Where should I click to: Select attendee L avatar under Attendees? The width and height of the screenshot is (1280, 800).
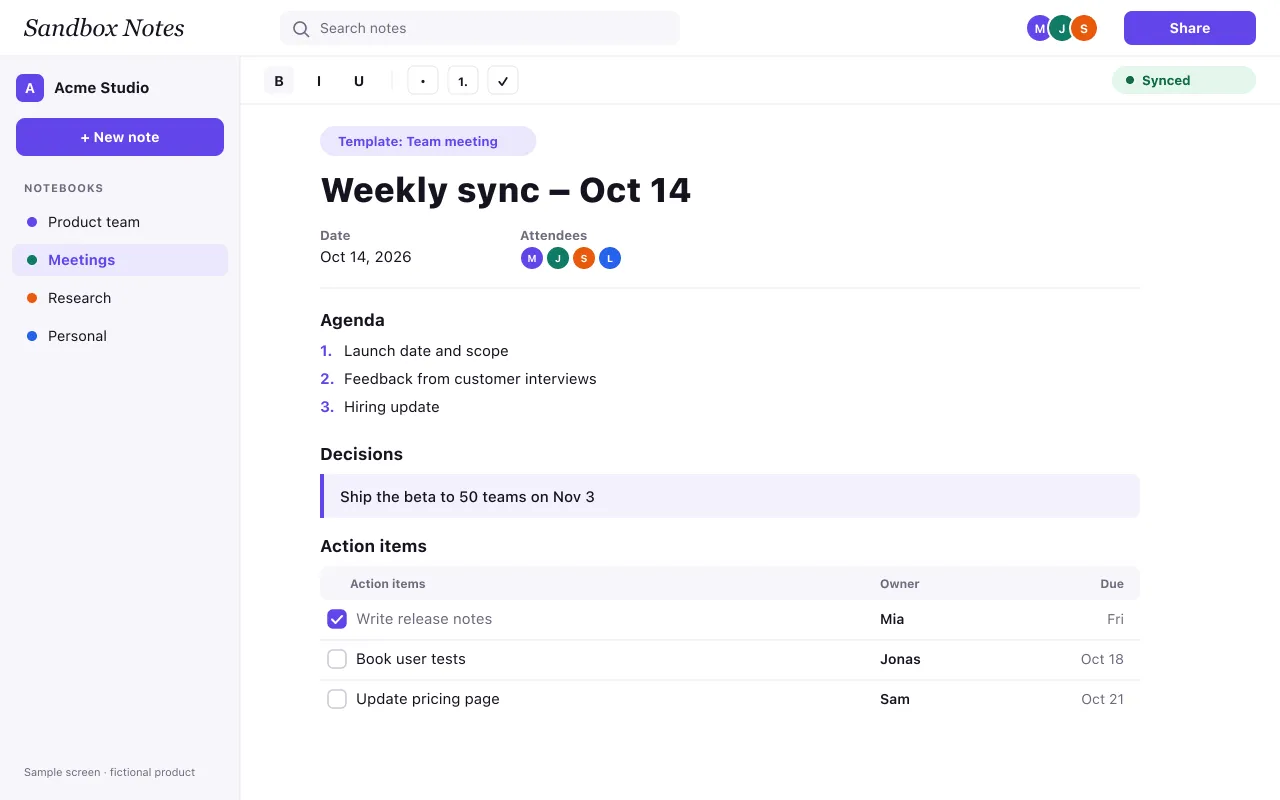coord(610,258)
